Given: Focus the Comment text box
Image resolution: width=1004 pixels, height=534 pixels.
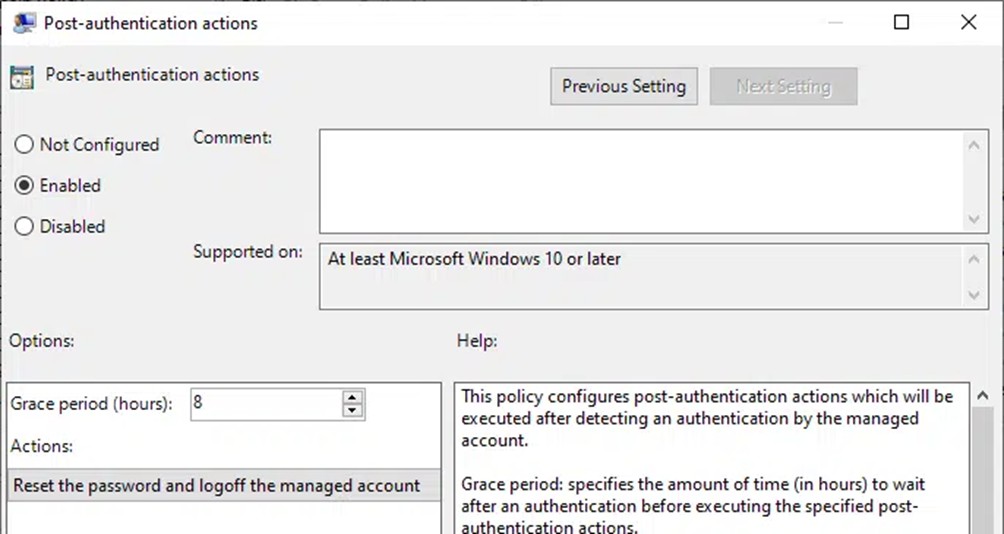Looking at the screenshot, I should tap(640, 181).
